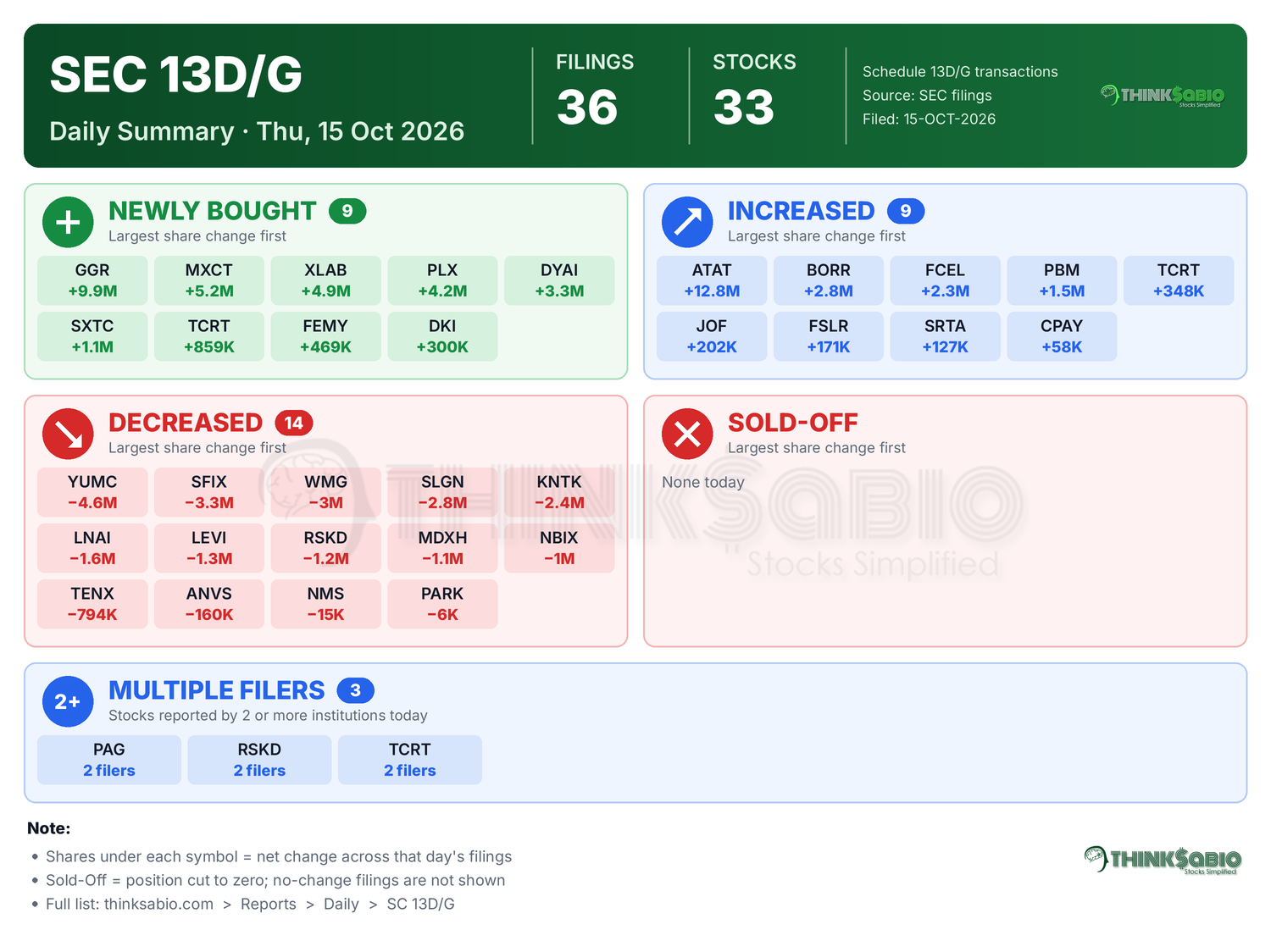Click the Newly Bought count badge 9

click(x=347, y=211)
